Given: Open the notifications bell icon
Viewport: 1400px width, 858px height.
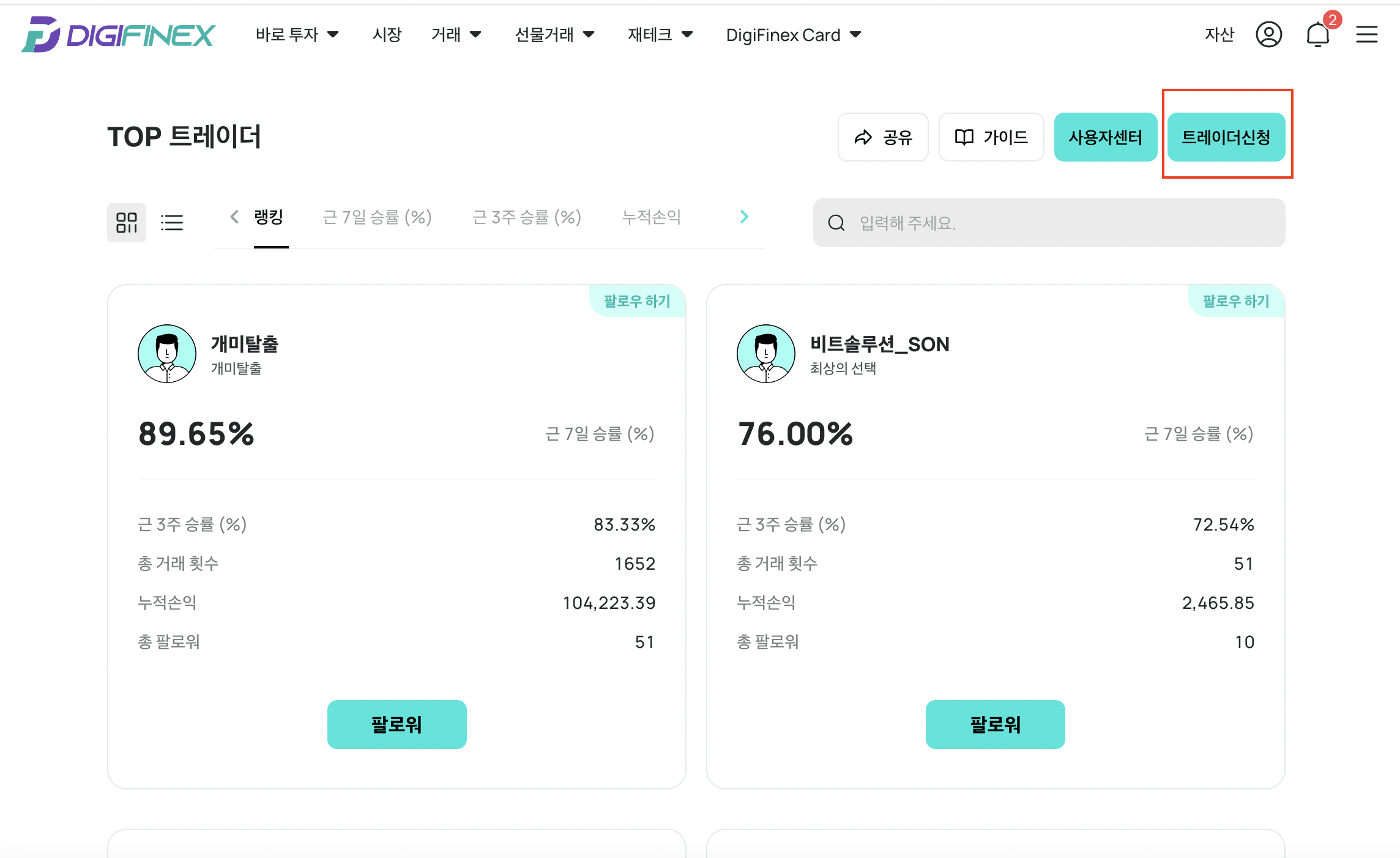Looking at the screenshot, I should [x=1318, y=34].
